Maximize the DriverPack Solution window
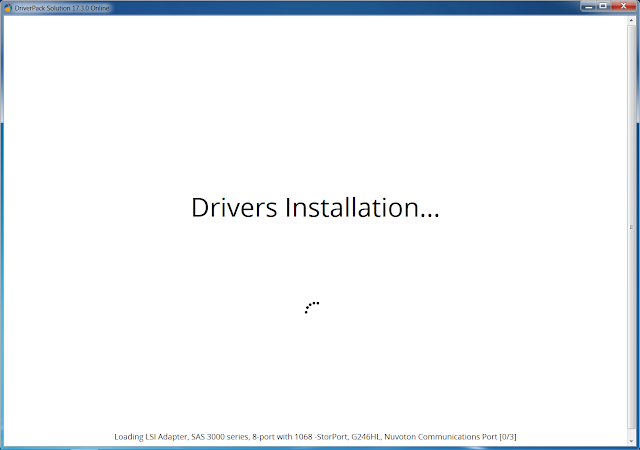 click(603, 6)
